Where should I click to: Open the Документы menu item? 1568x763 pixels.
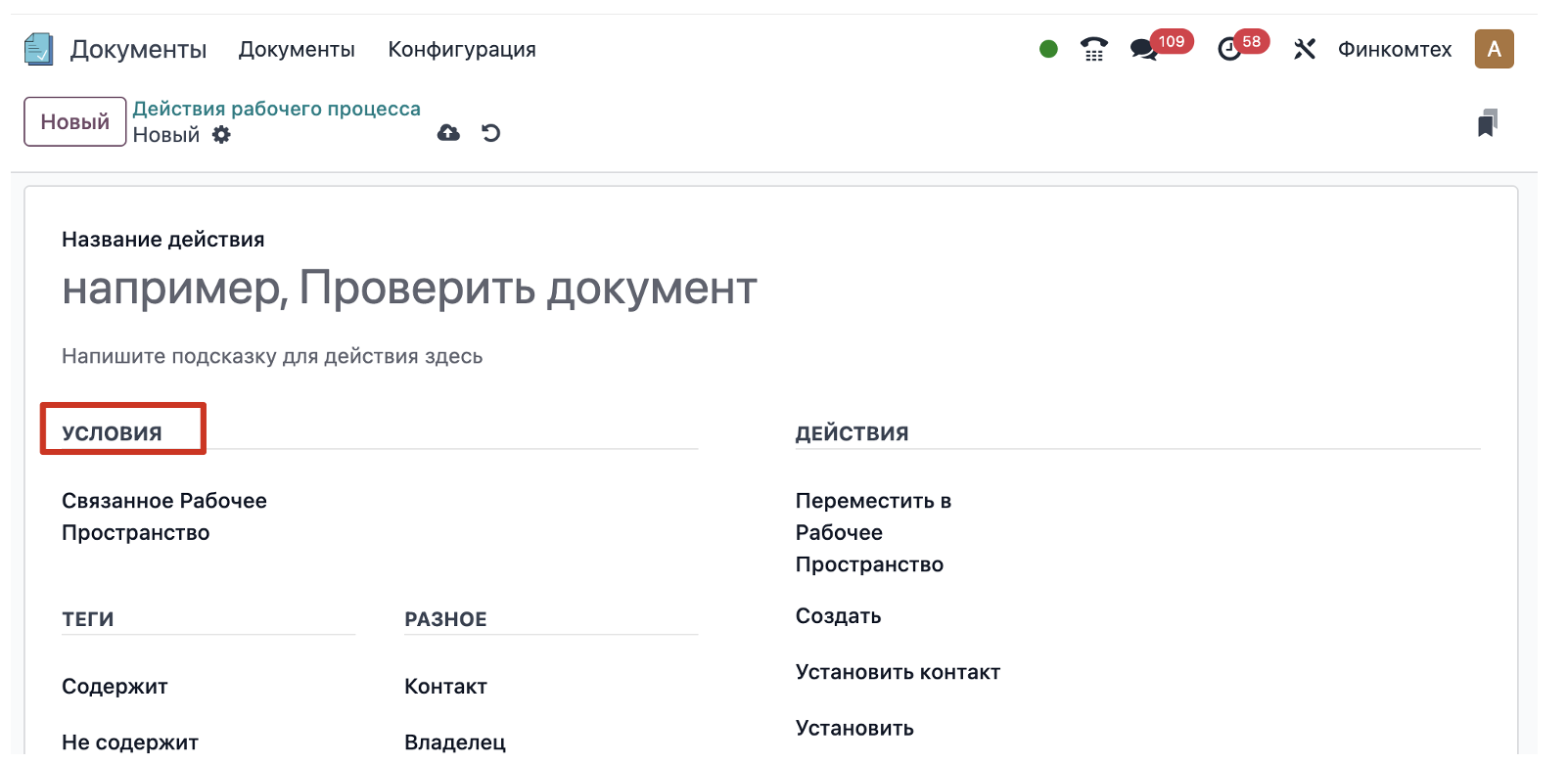297,49
